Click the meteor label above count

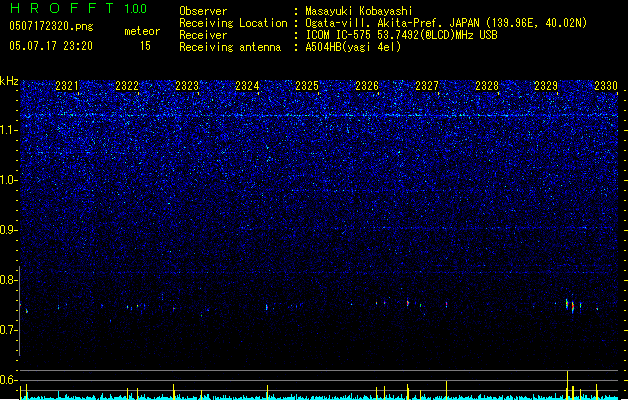(x=142, y=31)
